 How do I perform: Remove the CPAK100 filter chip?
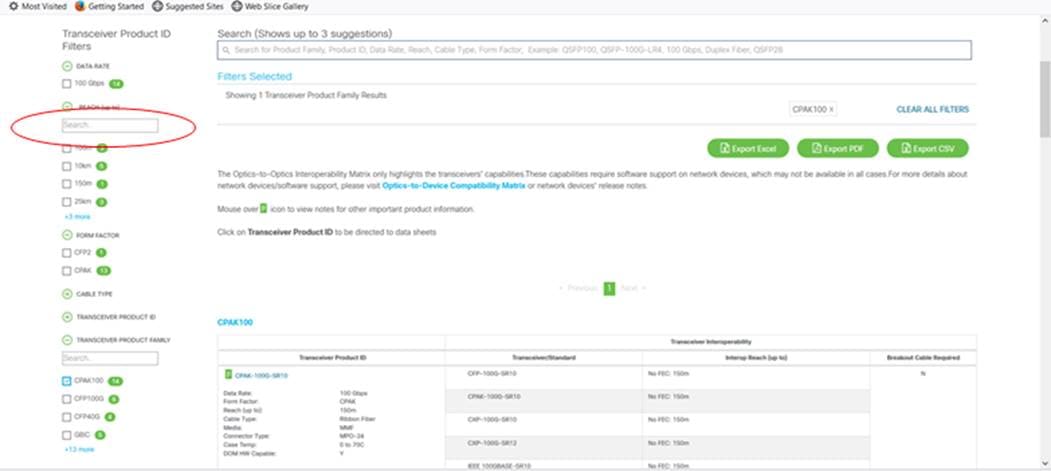point(831,109)
